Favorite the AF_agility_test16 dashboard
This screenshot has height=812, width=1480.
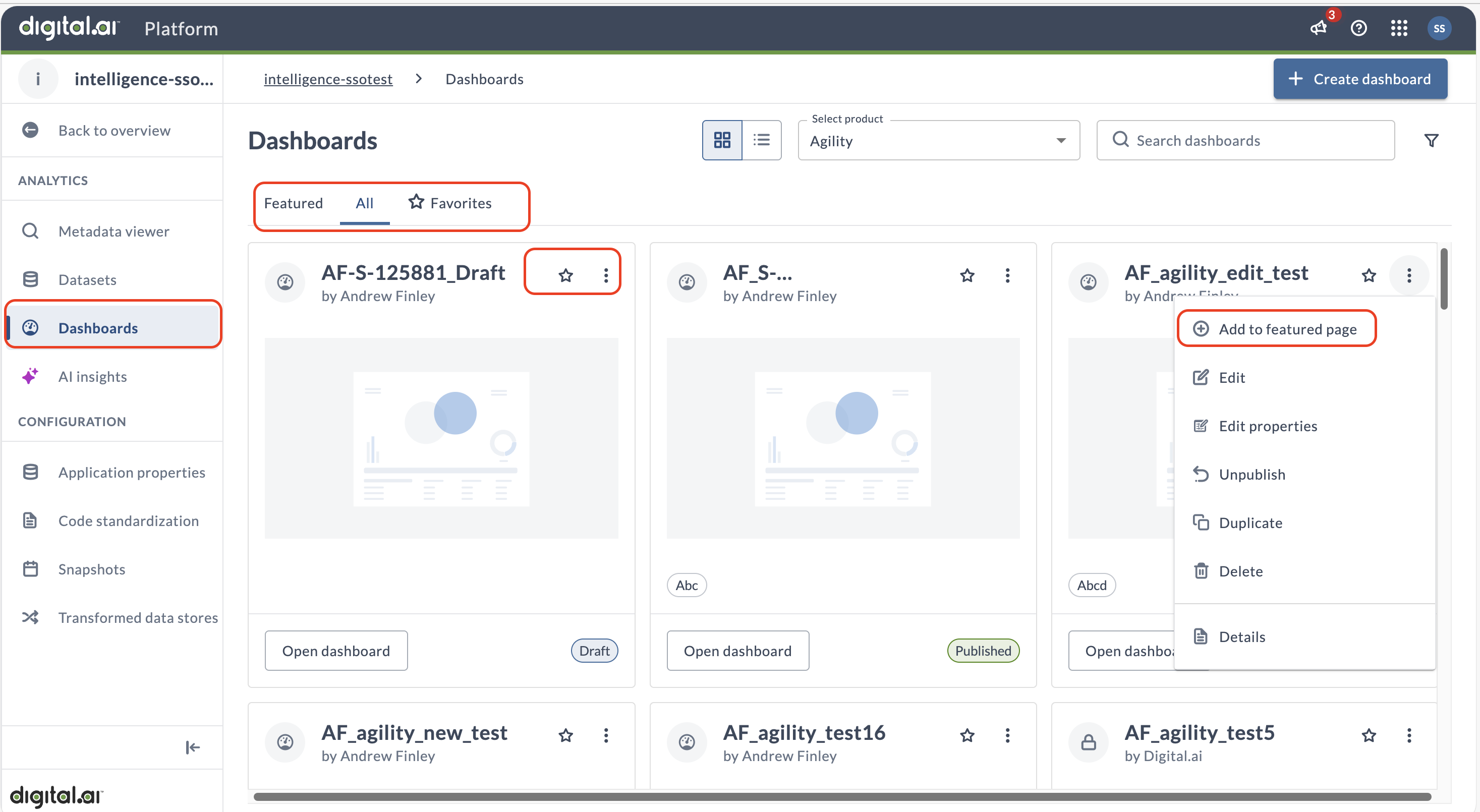(967, 735)
